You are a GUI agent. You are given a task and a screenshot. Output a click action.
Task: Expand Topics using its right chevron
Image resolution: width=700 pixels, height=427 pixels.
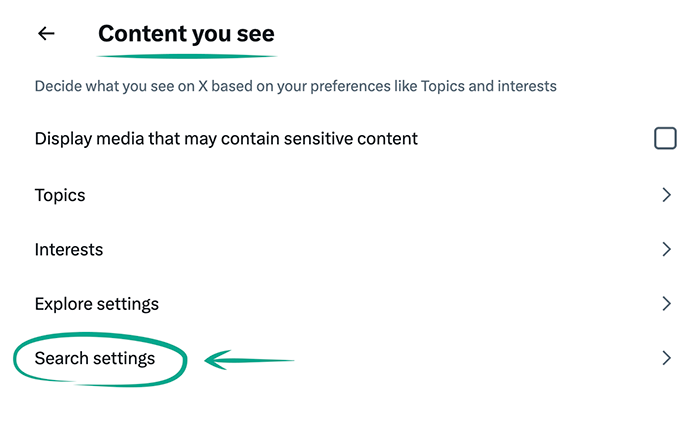coord(666,195)
